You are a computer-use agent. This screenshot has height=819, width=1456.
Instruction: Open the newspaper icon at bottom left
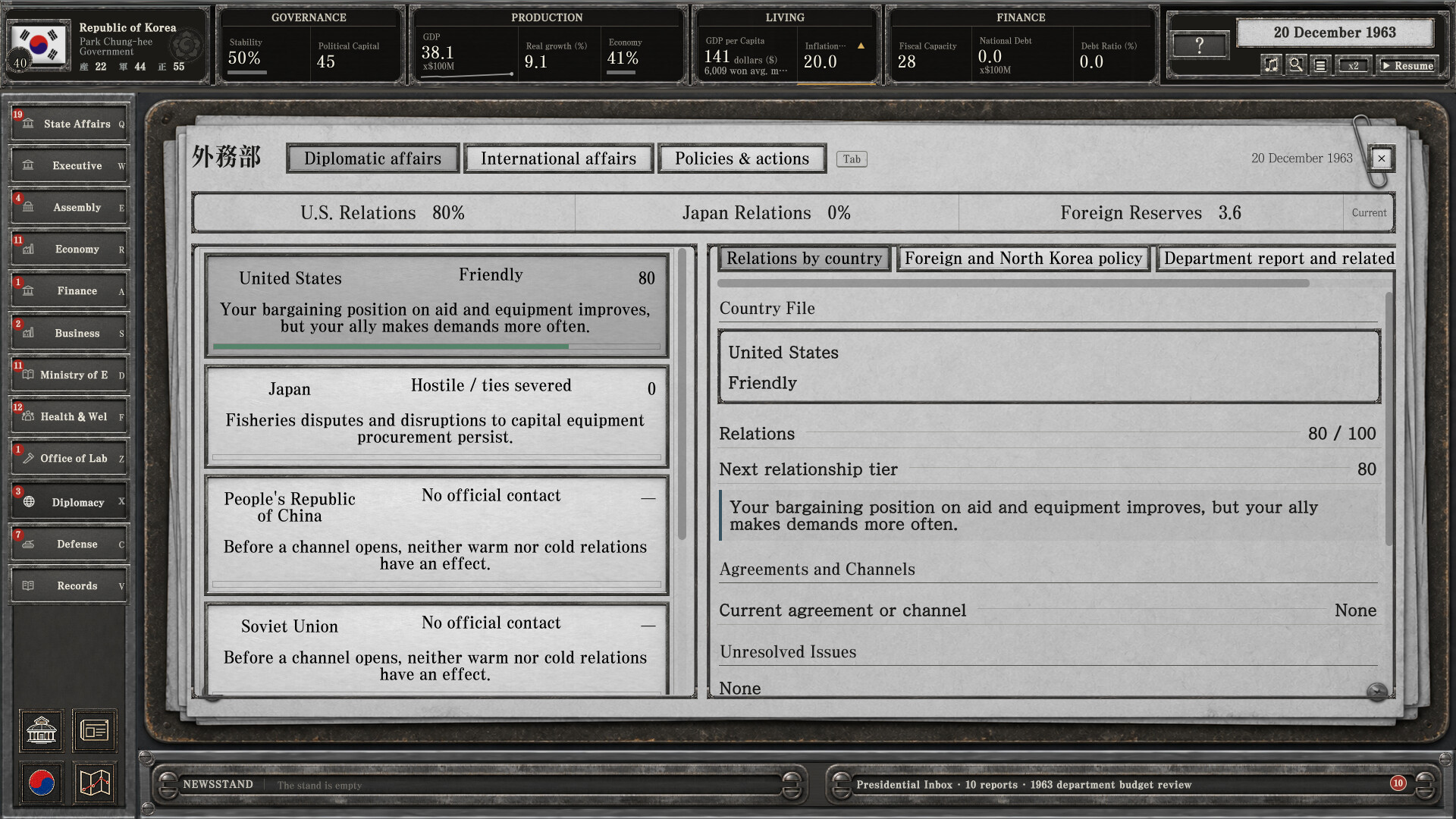point(94,731)
